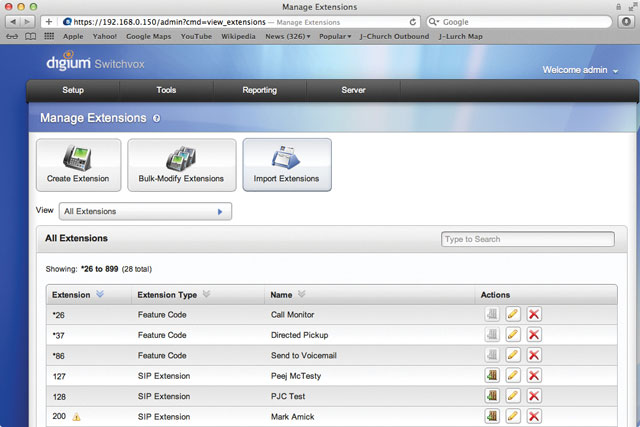
Task: Open the View All Extensions dropdown
Action: click(x=145, y=211)
